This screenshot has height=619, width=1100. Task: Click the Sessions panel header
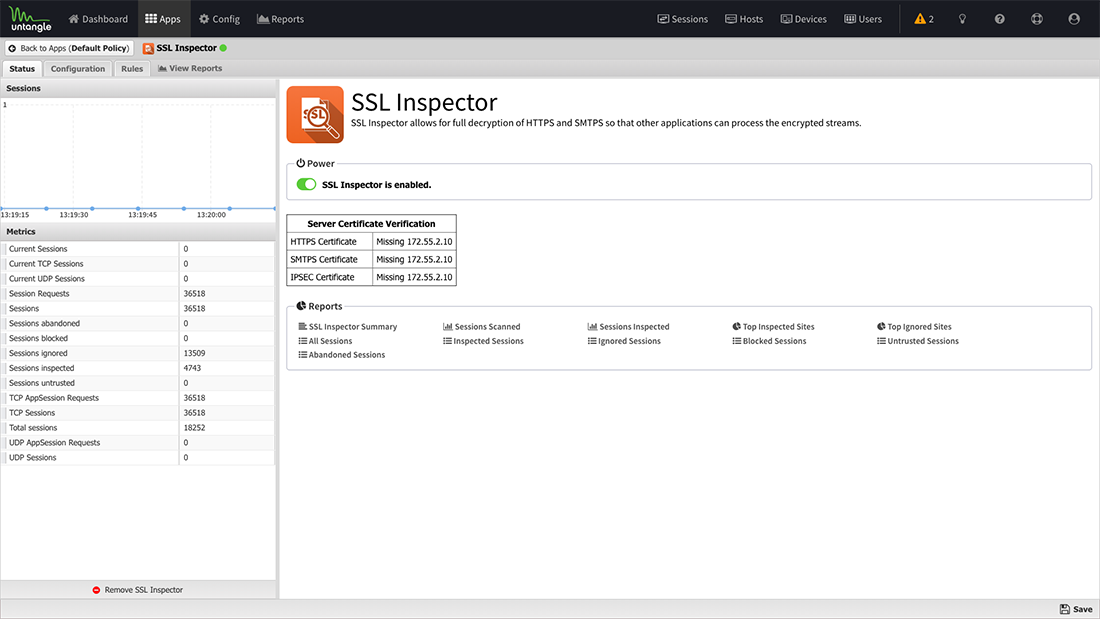click(x=138, y=88)
